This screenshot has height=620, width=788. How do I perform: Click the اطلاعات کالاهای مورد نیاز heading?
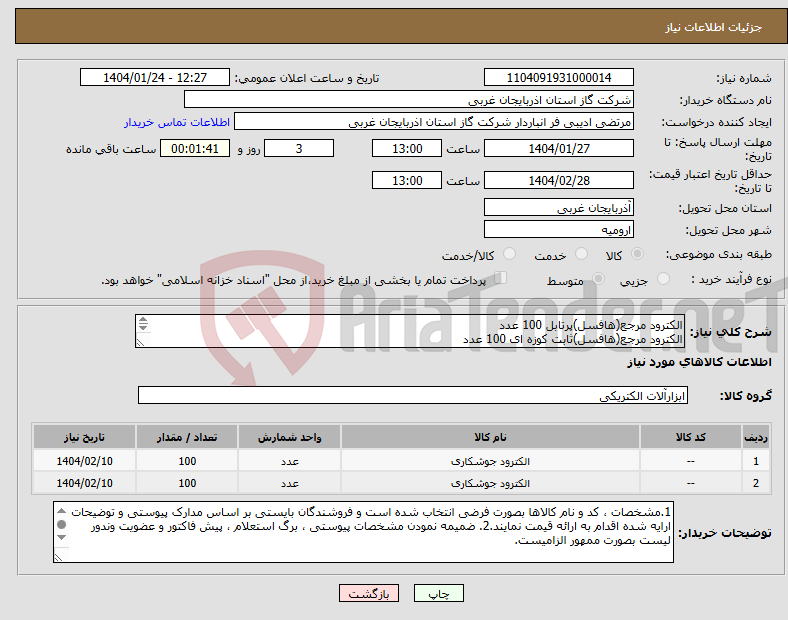(x=699, y=362)
